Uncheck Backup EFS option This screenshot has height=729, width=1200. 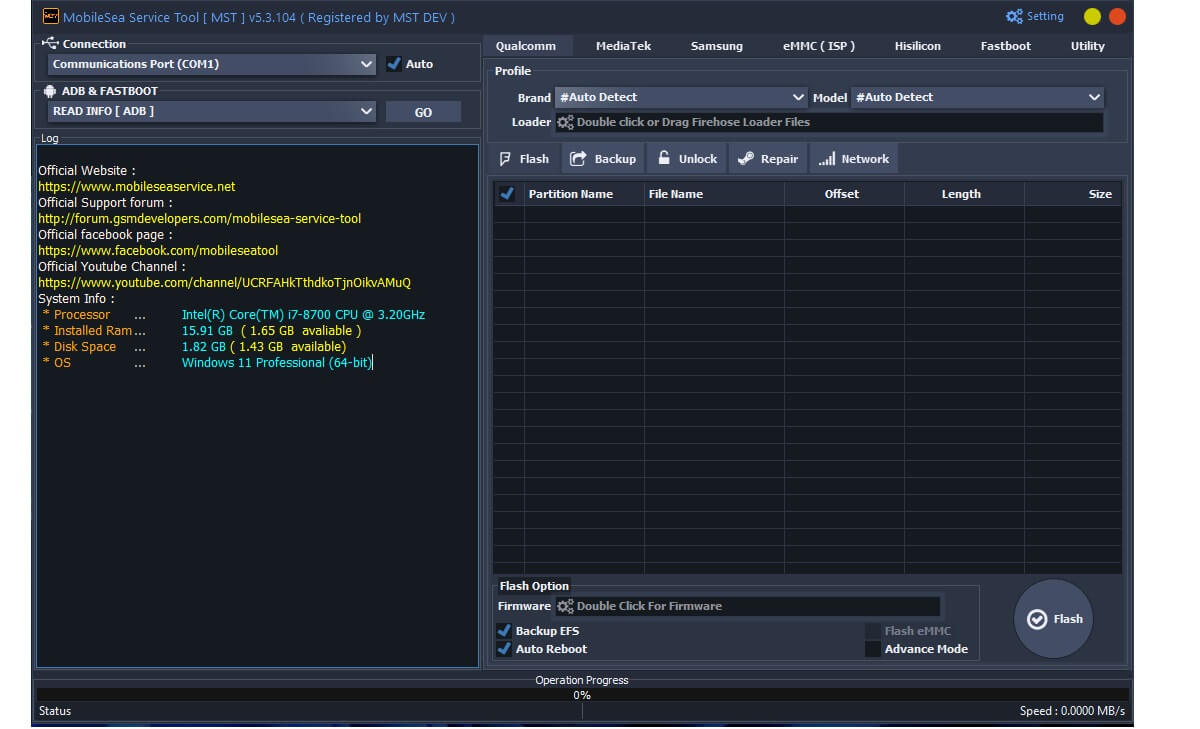coord(504,631)
